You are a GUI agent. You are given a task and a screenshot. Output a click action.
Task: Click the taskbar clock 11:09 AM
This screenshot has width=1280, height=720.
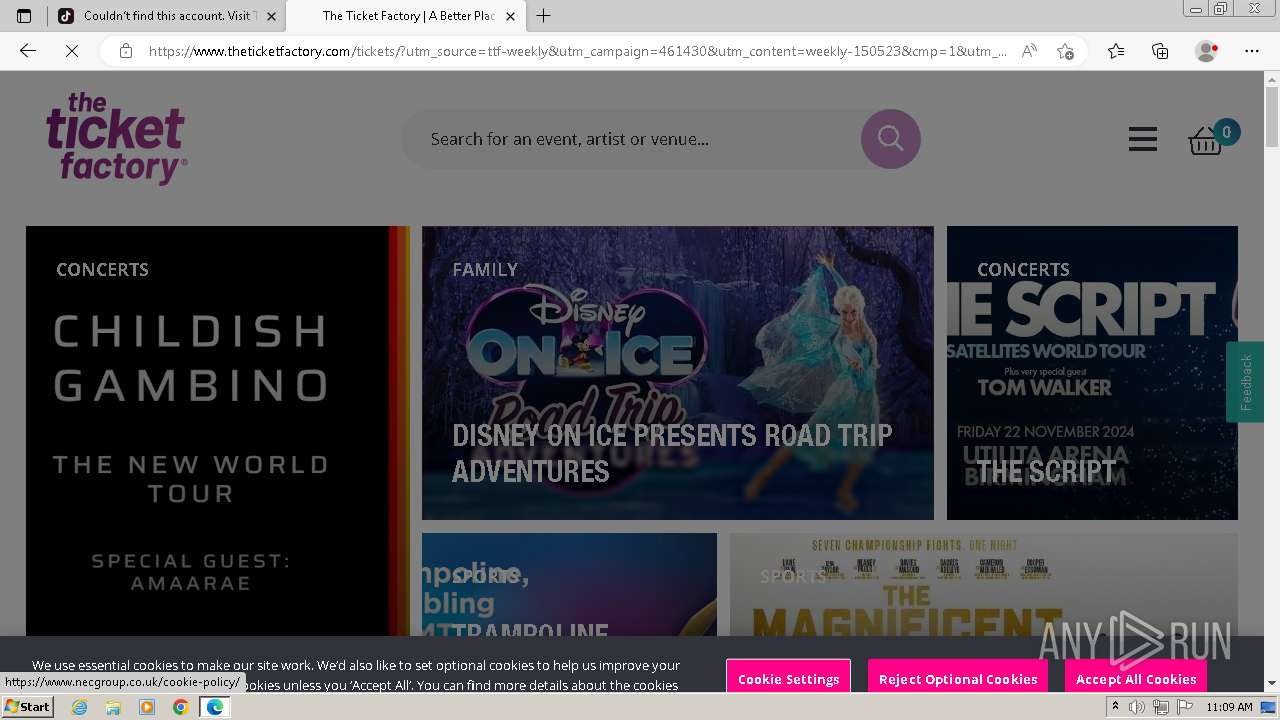tap(1229, 707)
